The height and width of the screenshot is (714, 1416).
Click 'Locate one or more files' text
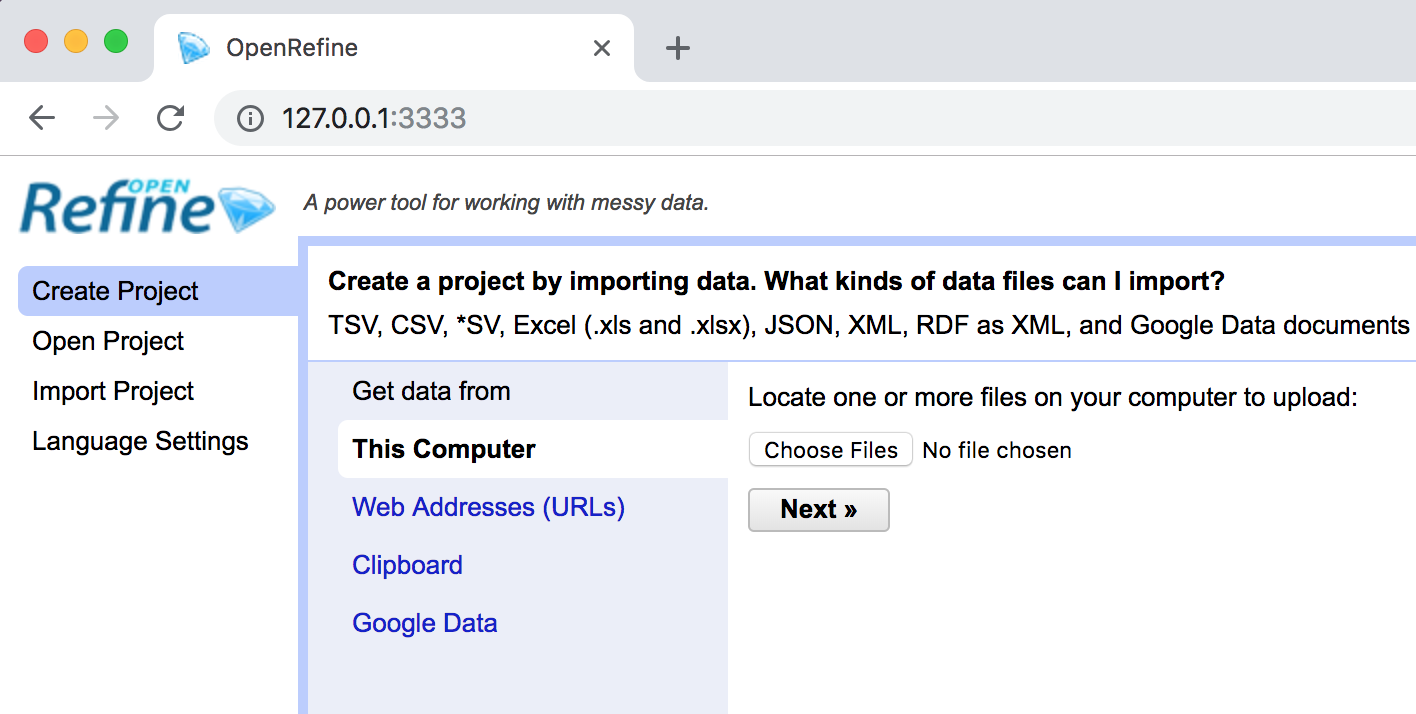(1053, 397)
